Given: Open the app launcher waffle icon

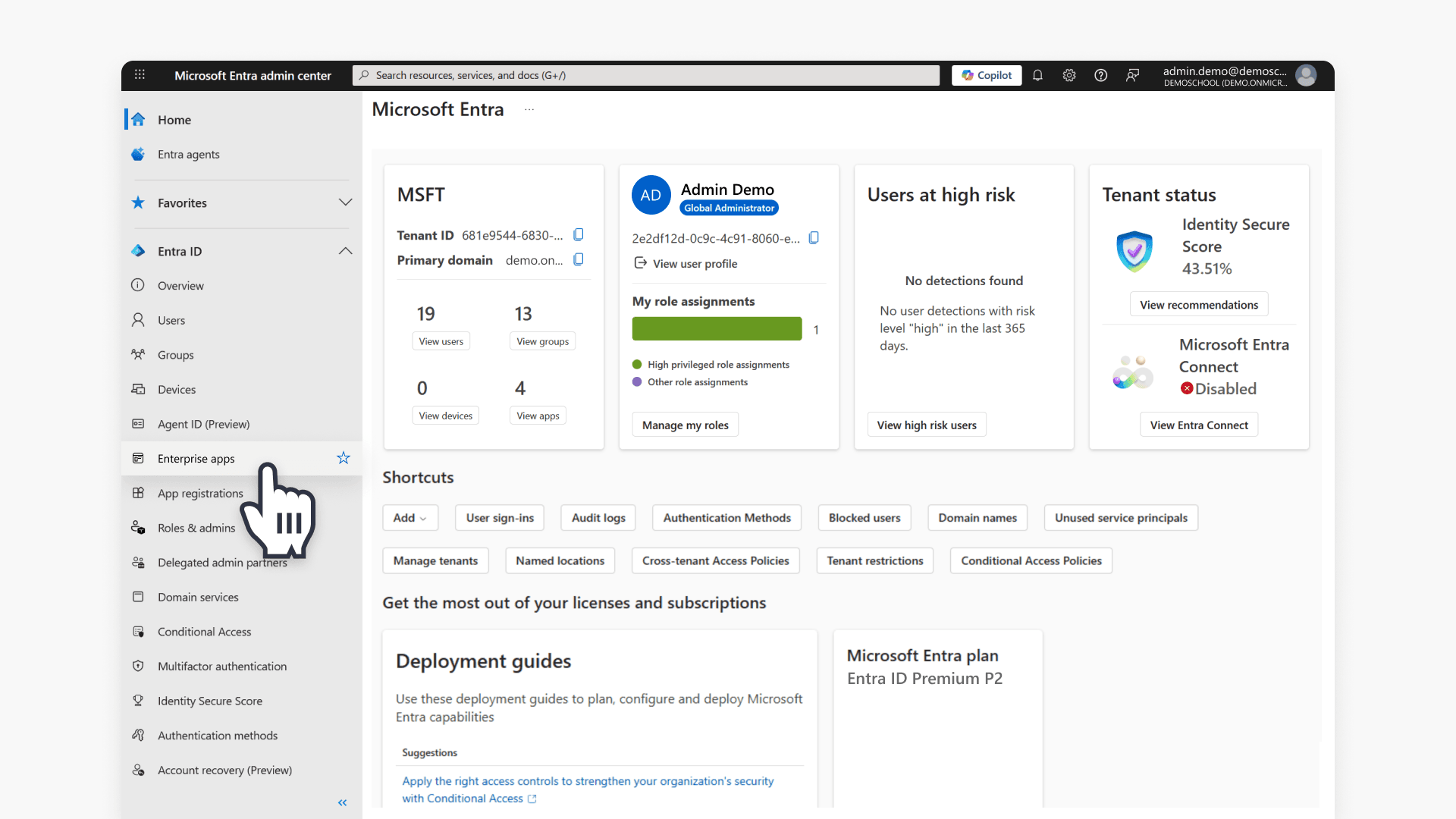Looking at the screenshot, I should click(140, 75).
